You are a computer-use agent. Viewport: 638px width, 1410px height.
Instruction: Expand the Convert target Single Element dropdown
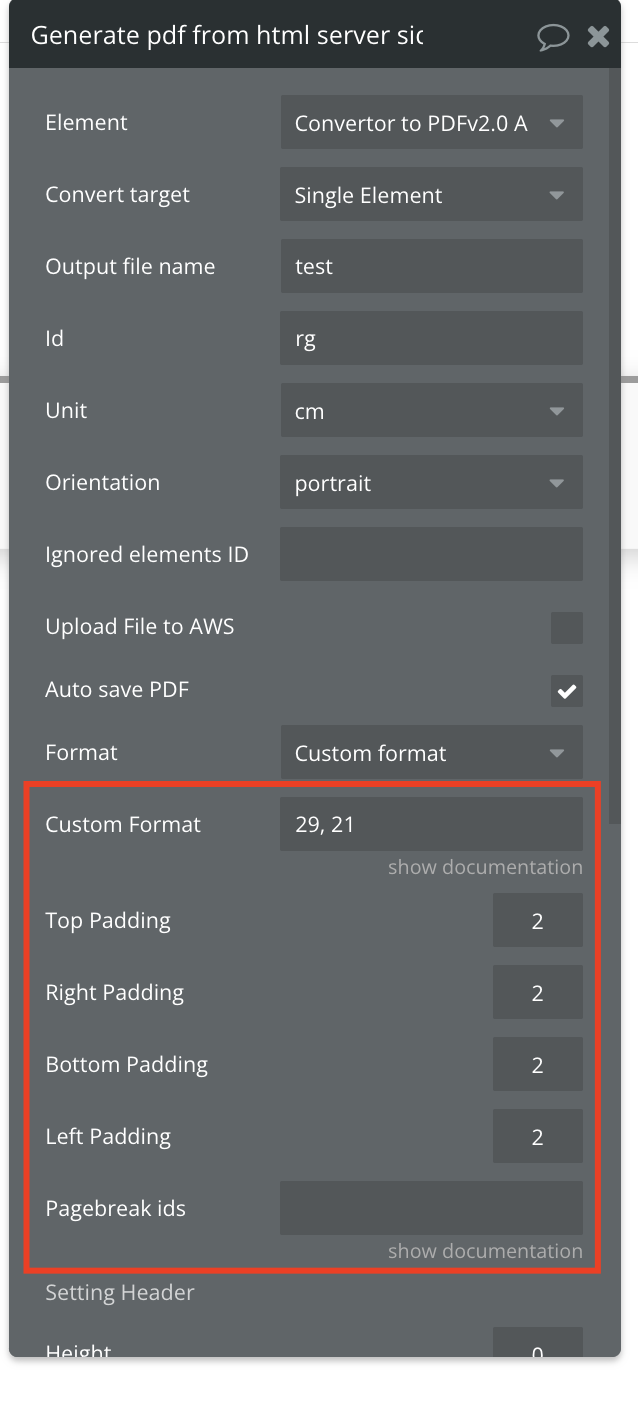431,195
